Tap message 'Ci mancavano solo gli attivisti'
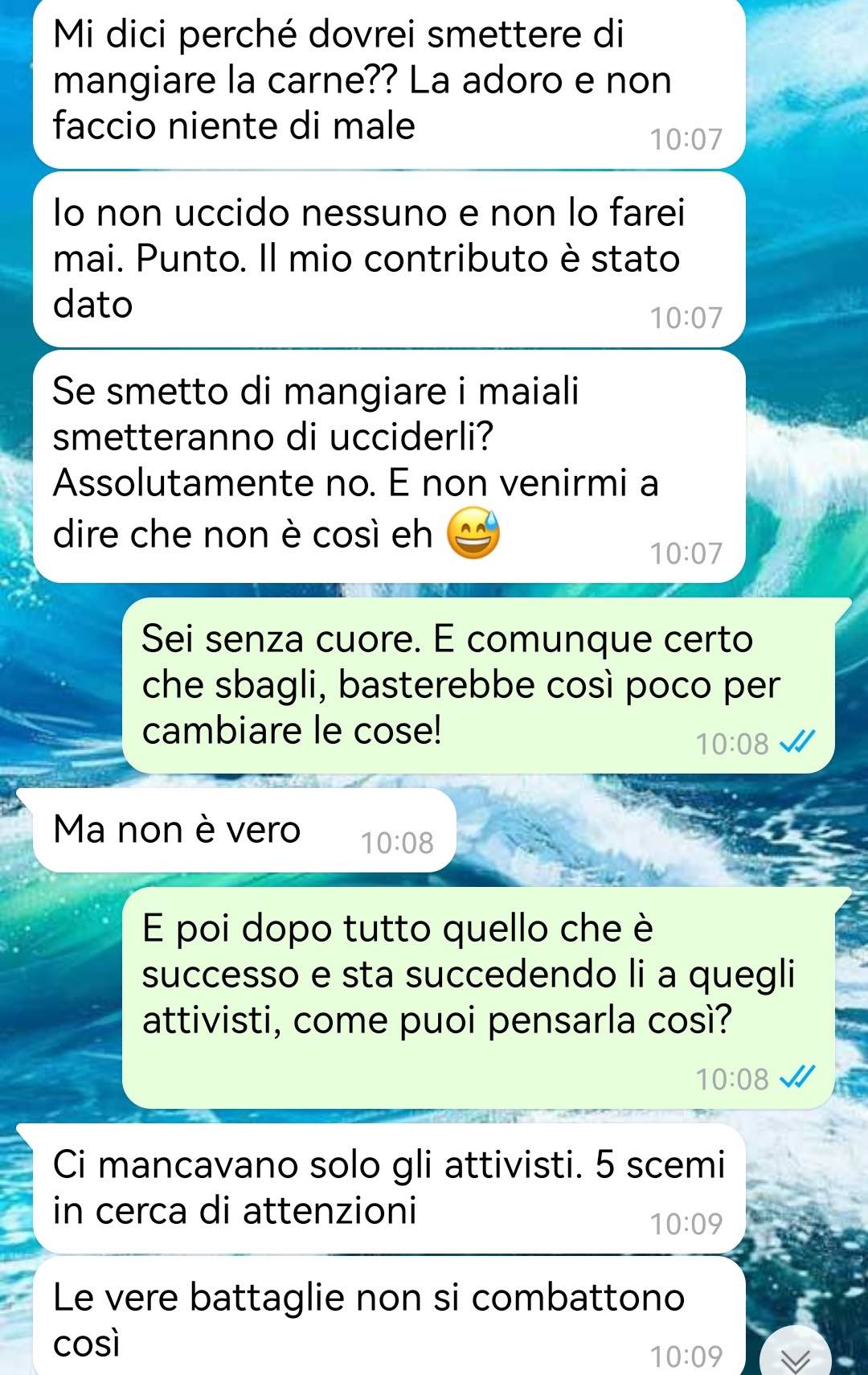The image size is (868, 1375). (389, 1188)
